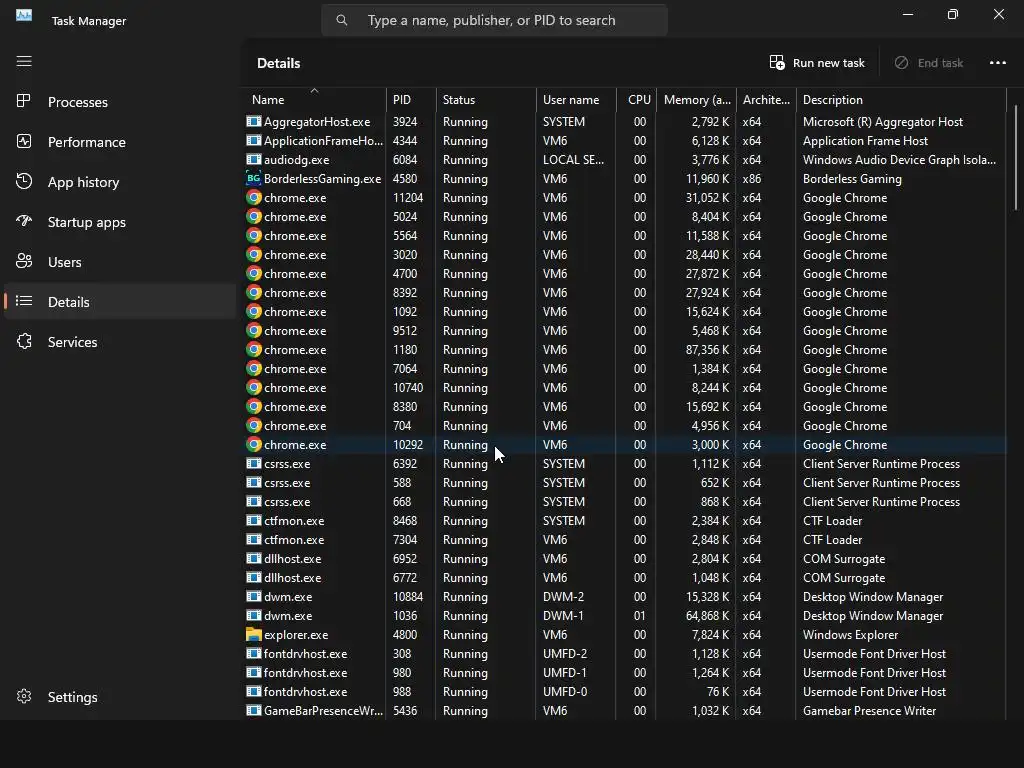Sort by the PID column header
The width and height of the screenshot is (1024, 768).
(x=411, y=100)
